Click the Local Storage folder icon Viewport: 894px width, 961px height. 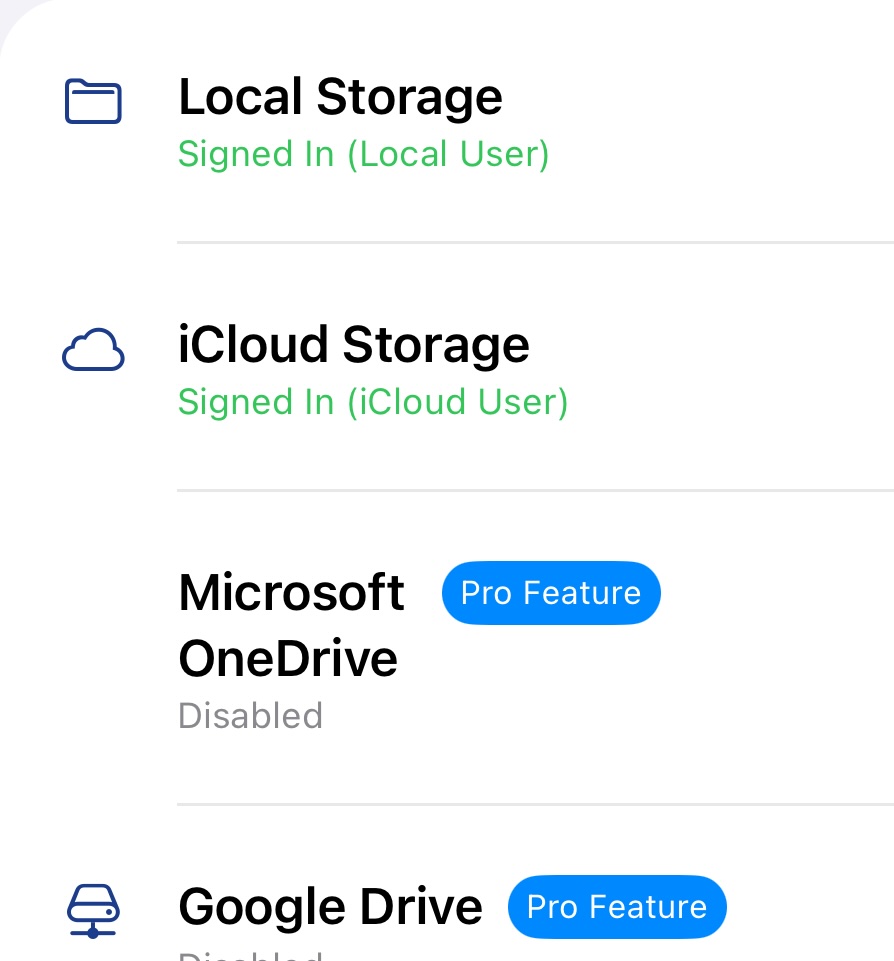pos(93,102)
